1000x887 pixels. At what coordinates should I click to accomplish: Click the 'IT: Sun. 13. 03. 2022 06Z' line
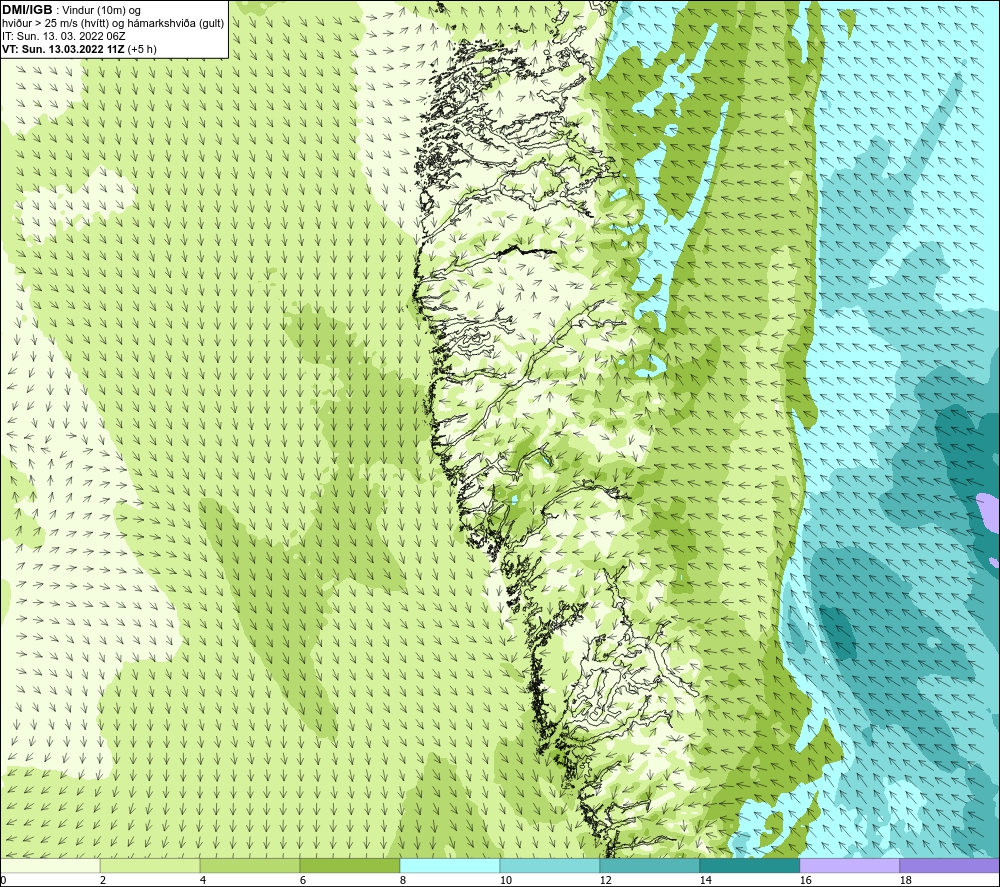[64, 36]
